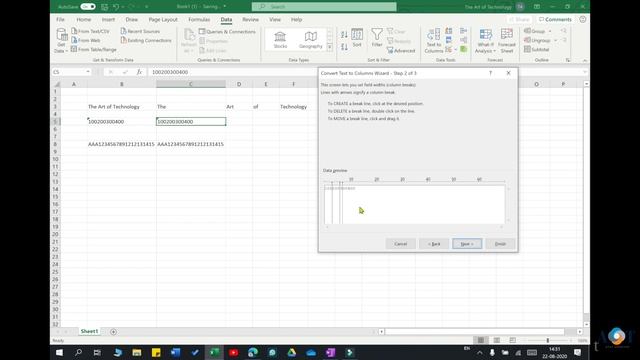Click the wizard Help question mark
This screenshot has width=640, height=360.
coord(491,73)
